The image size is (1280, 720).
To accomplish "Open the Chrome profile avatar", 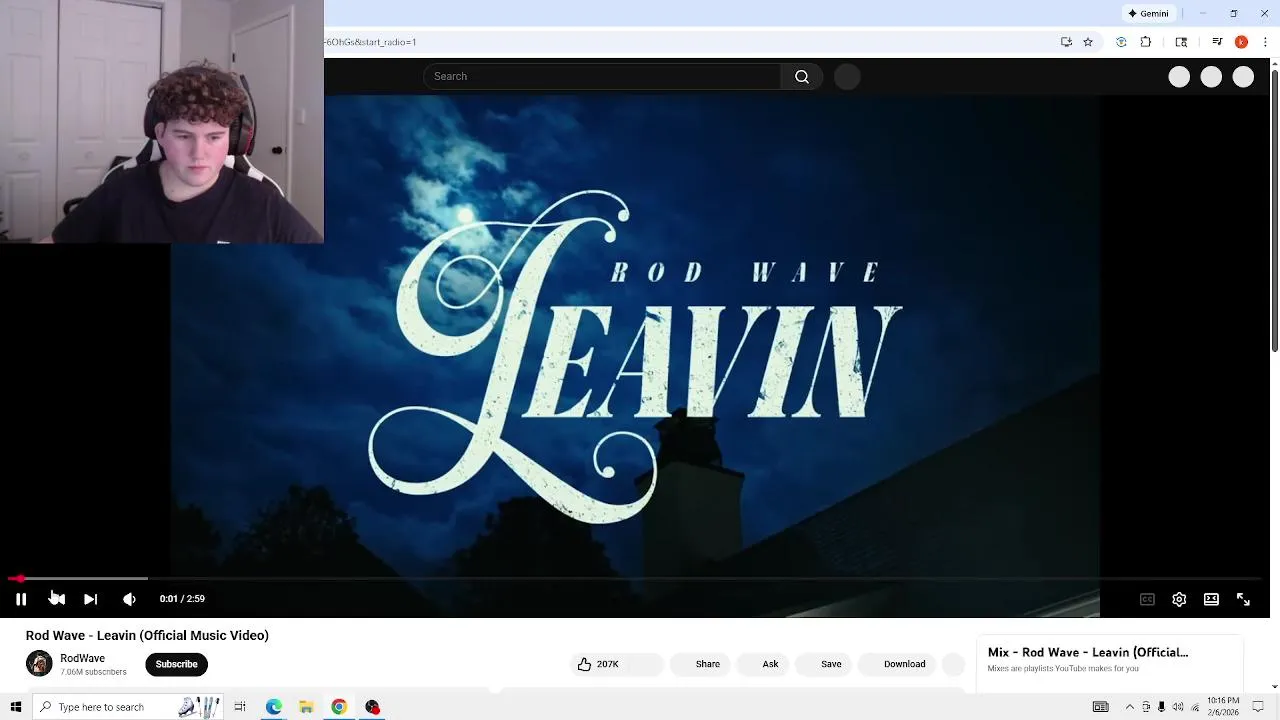I will (1241, 42).
